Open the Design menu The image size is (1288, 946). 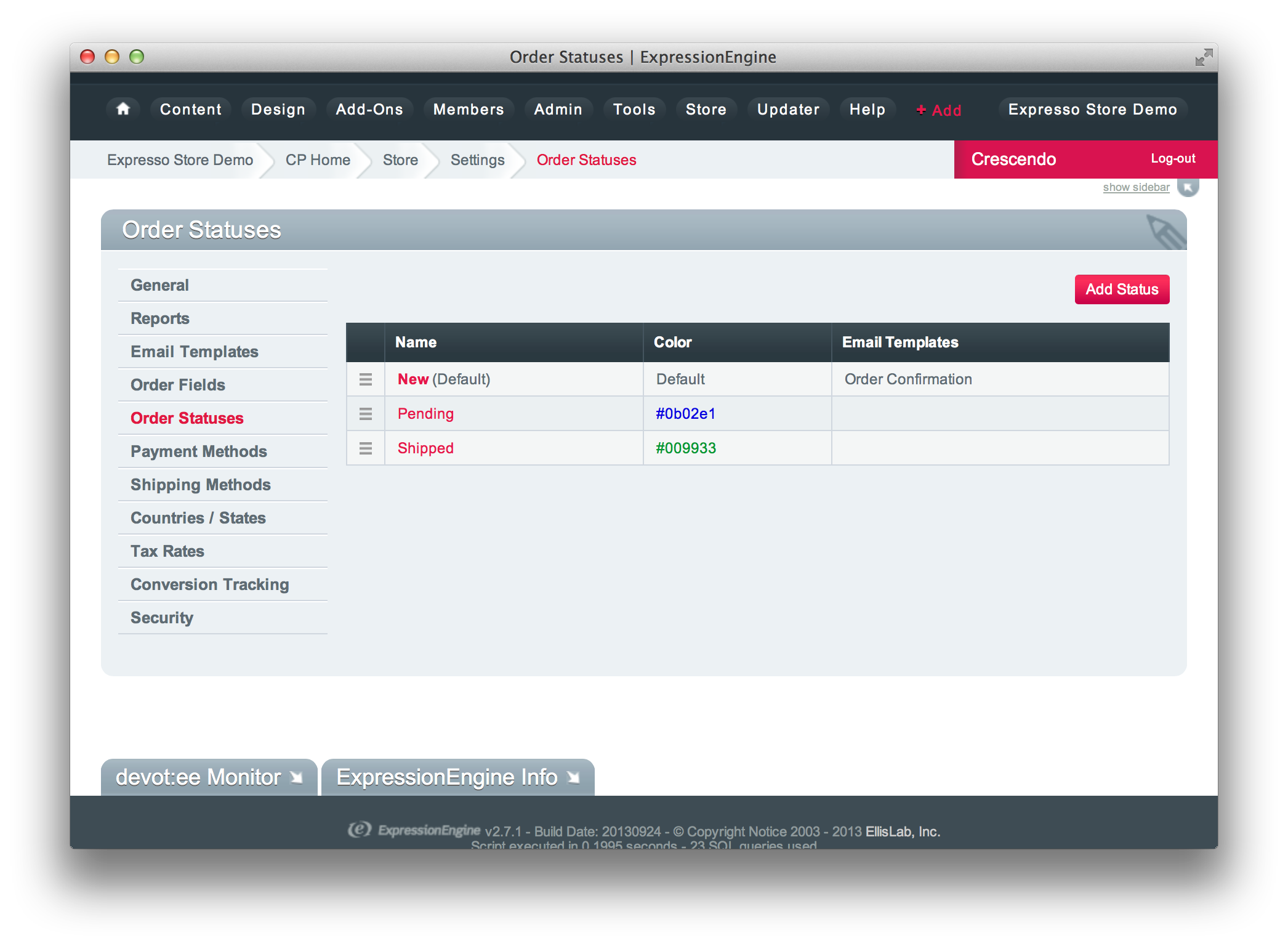[x=278, y=109]
